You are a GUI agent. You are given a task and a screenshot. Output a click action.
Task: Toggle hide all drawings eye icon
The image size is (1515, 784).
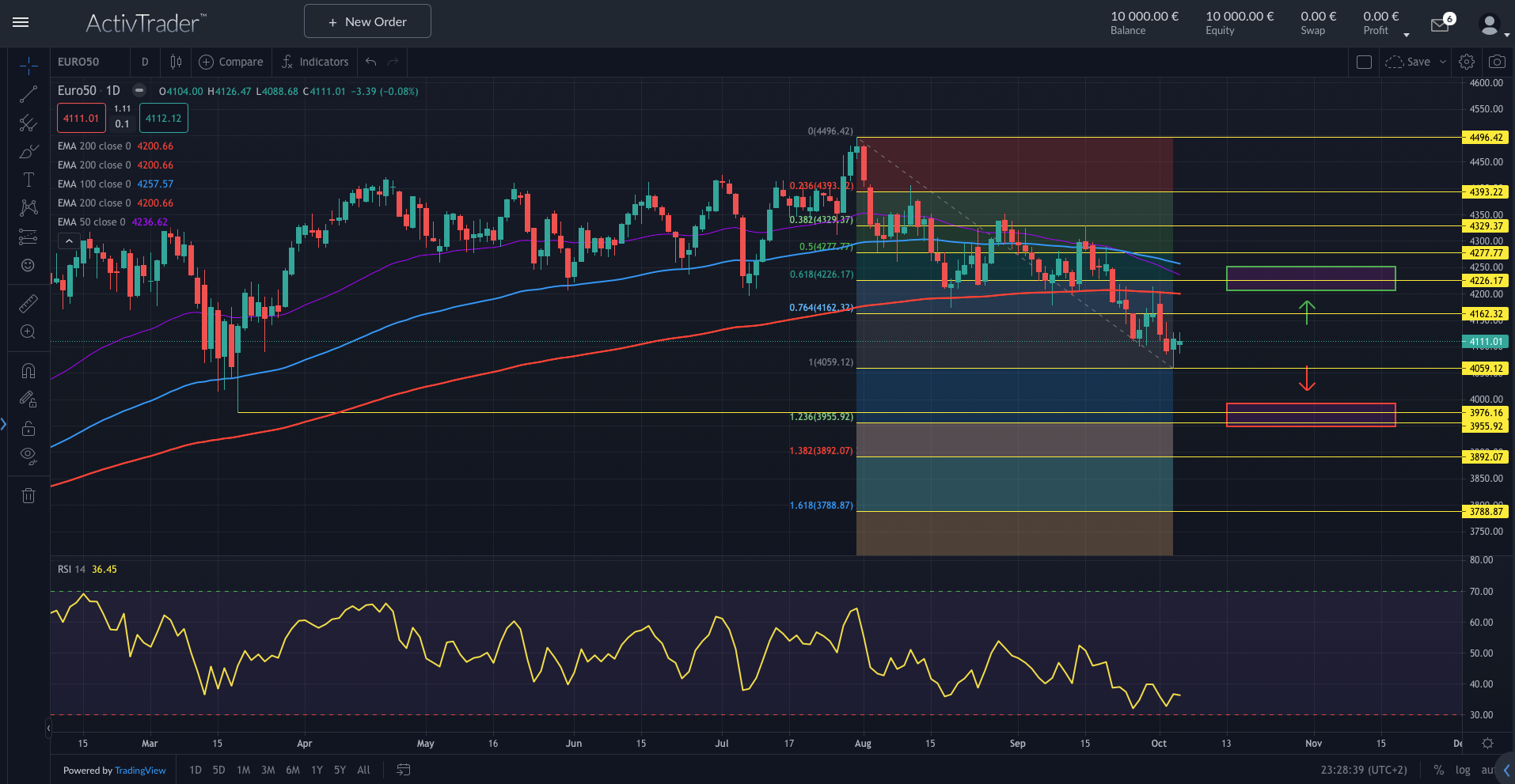click(x=28, y=455)
